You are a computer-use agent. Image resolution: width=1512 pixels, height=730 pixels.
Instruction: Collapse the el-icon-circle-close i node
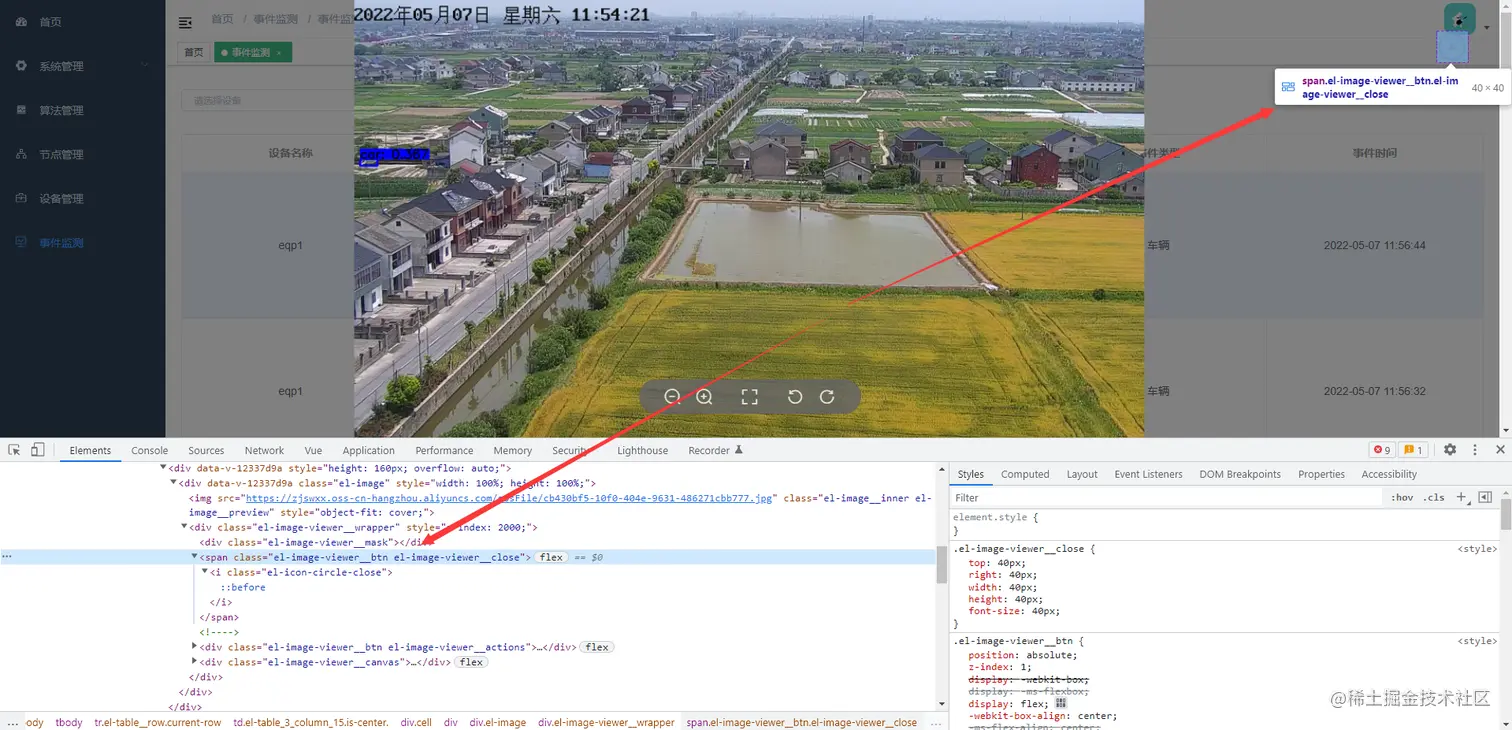point(205,571)
